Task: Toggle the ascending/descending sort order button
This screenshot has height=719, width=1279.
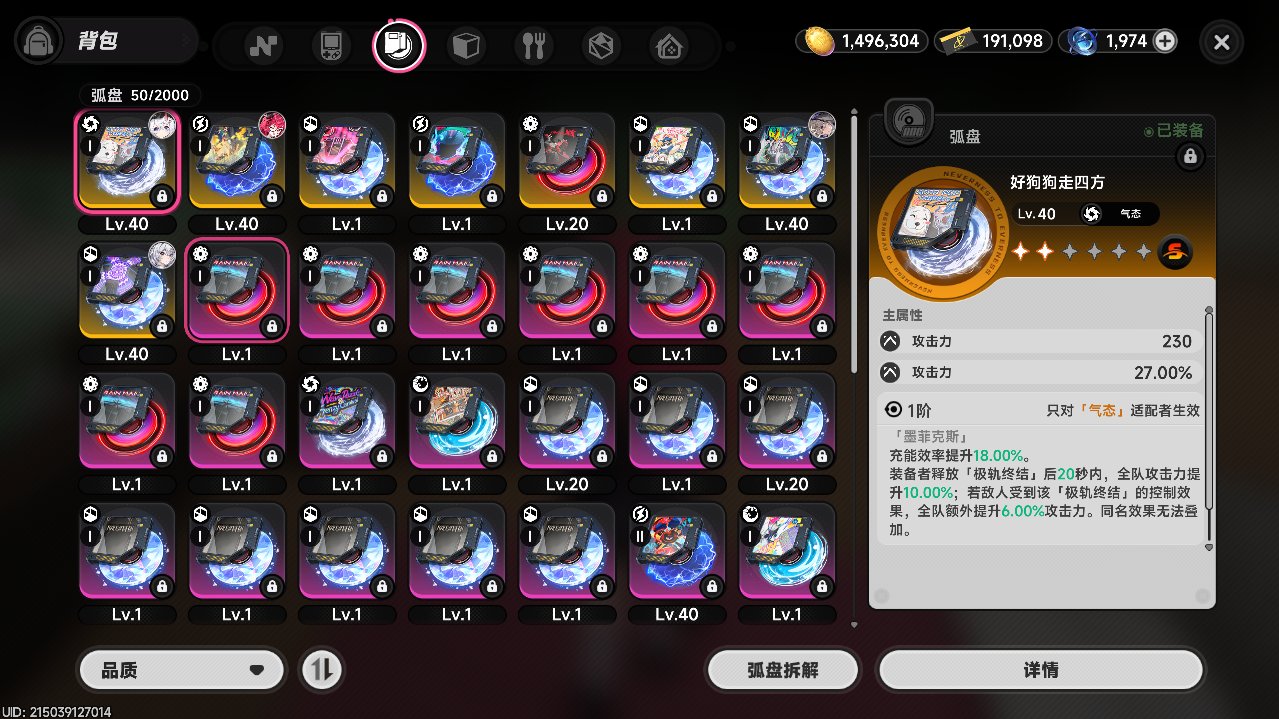Action: [x=322, y=669]
